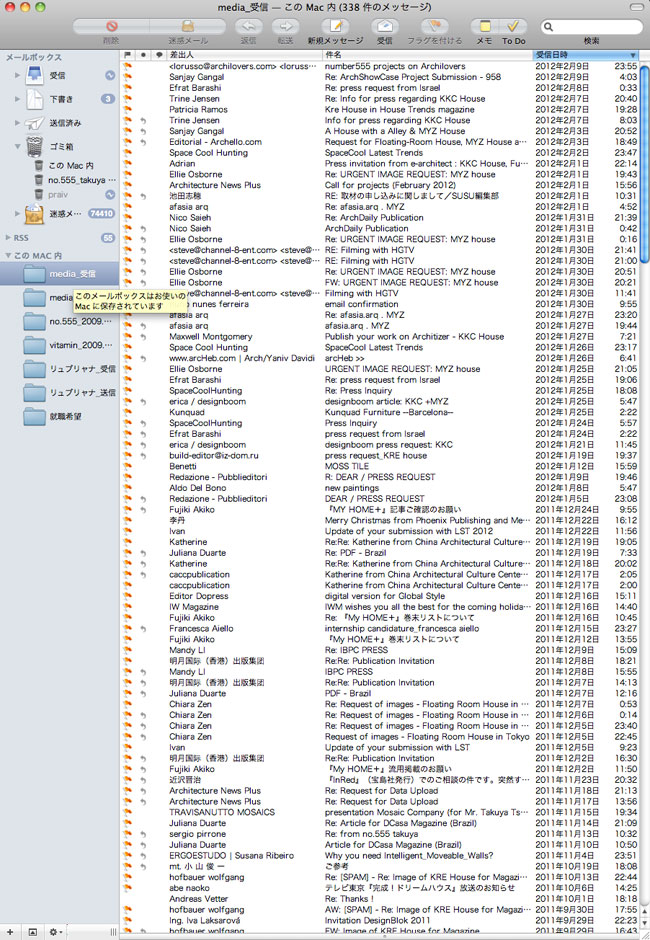Viewport: 650px width, 940px height.
Task: Expand the RSS section triangle
Action: 8,237
